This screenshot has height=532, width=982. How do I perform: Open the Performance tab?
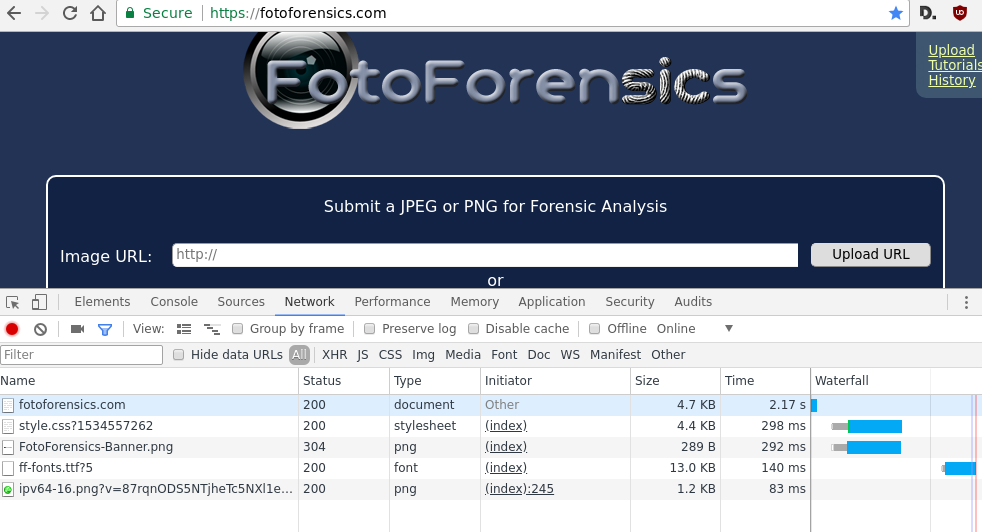click(x=392, y=302)
